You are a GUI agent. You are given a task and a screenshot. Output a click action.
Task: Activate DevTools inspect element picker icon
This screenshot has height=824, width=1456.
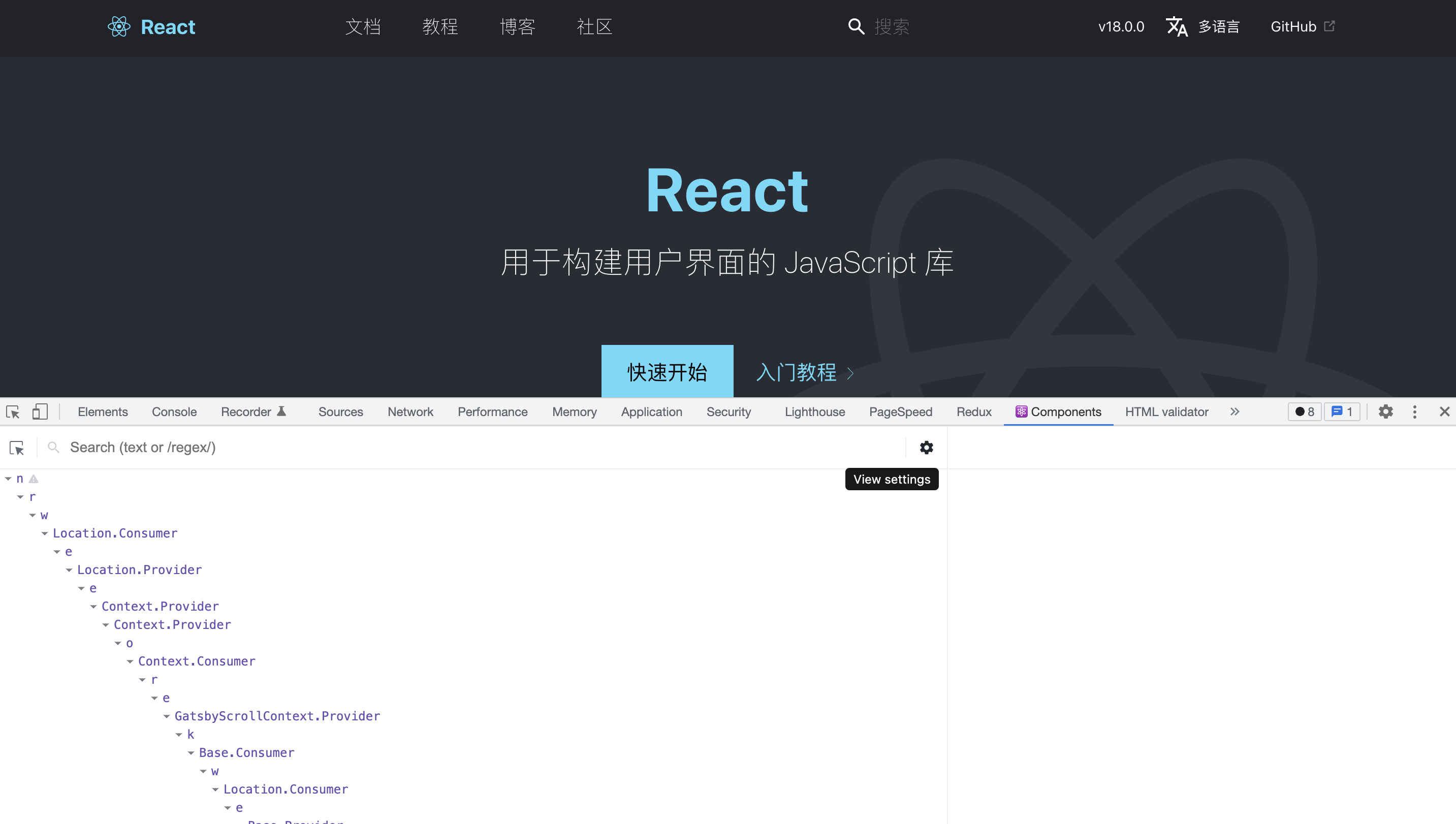tap(13, 411)
